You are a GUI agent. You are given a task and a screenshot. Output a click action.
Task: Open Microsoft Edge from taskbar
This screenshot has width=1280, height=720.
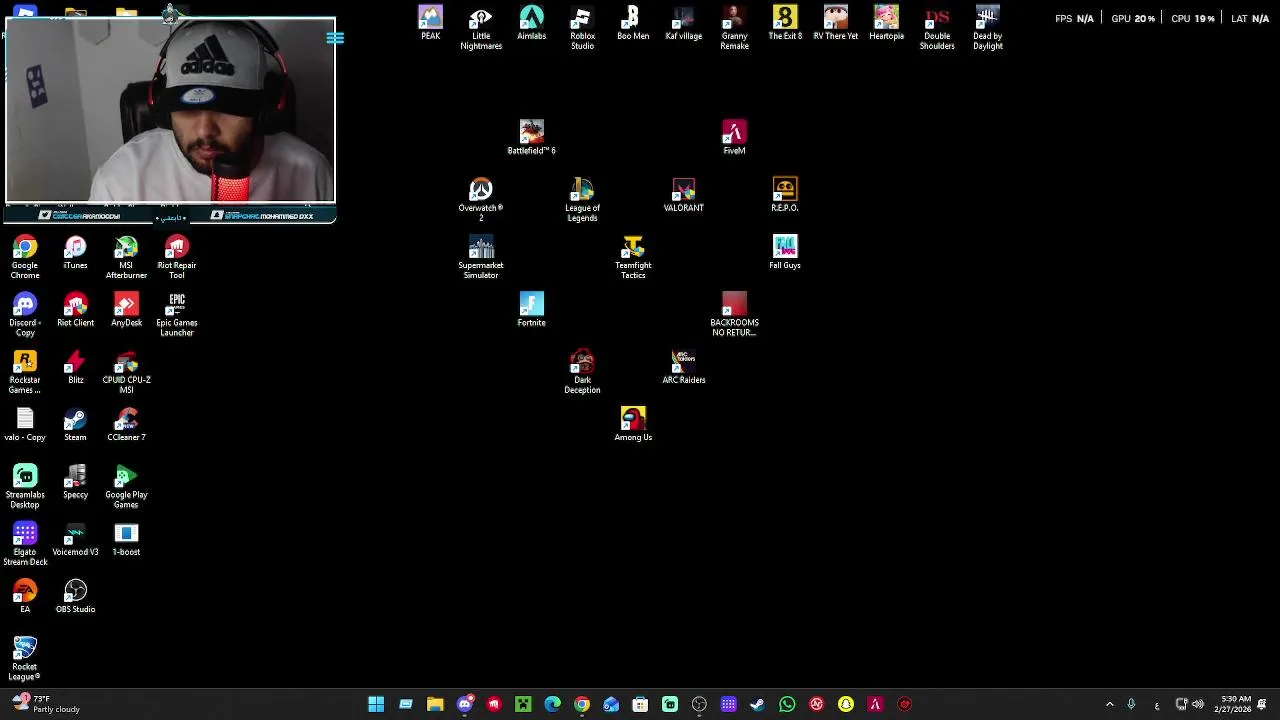coord(552,704)
